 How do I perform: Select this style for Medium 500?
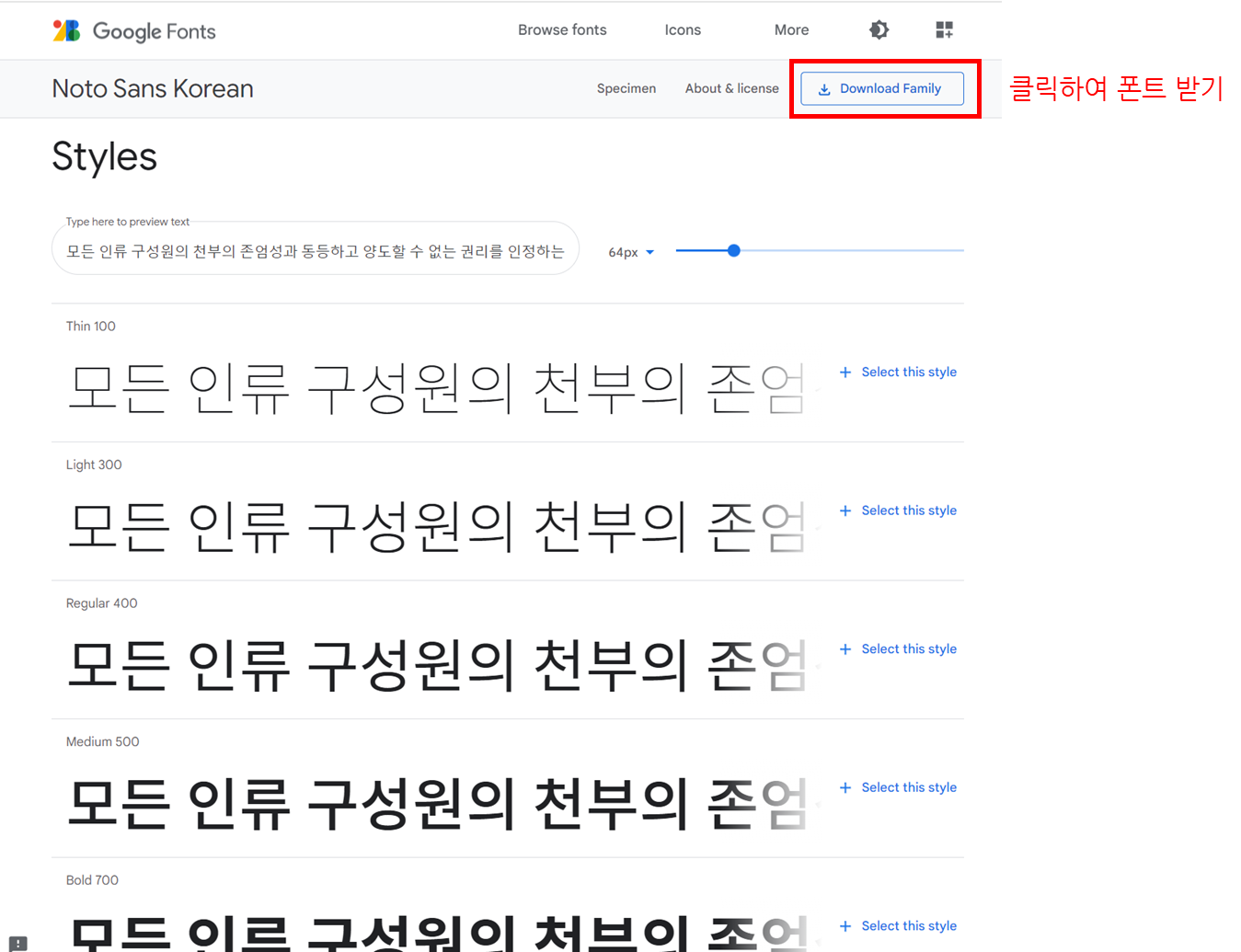coord(909,787)
